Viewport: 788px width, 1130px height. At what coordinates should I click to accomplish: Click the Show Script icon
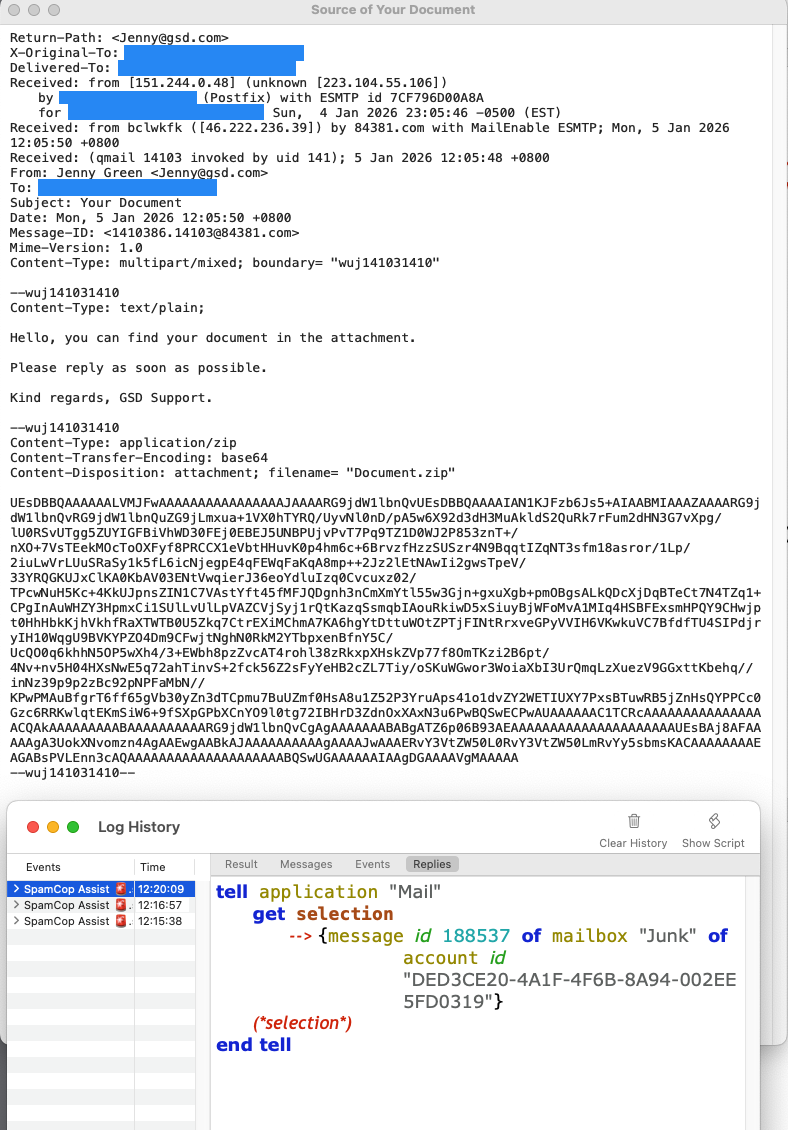coord(714,821)
